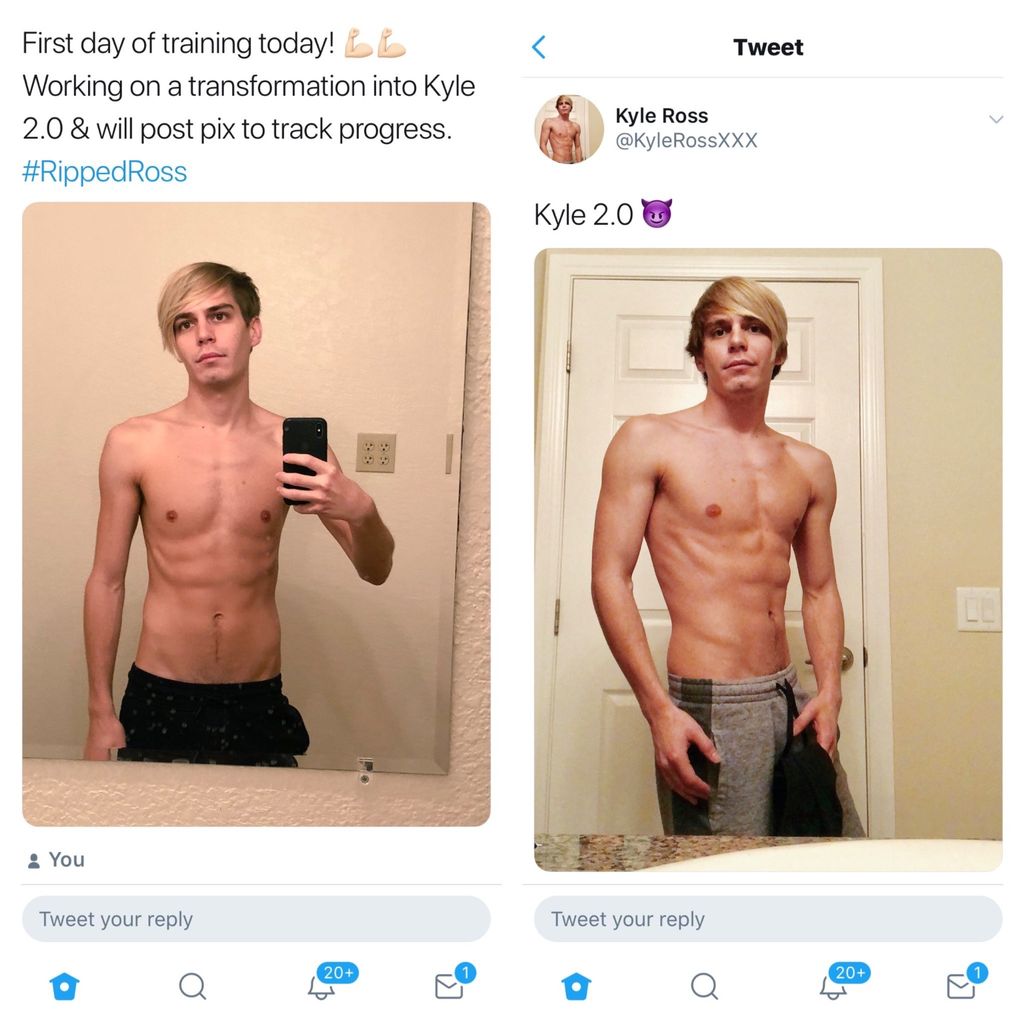
Task: Open Search on the right navigation bar
Action: (705, 985)
